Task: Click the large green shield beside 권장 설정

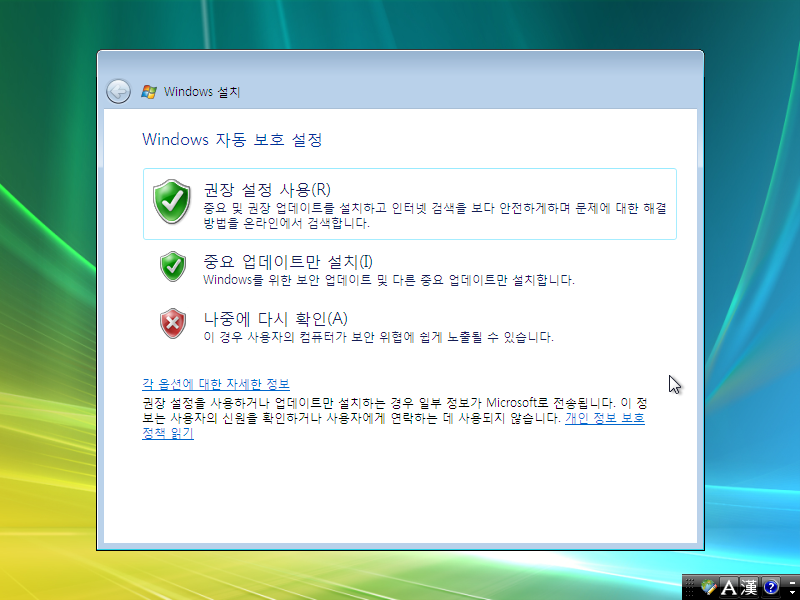Action: pos(172,201)
